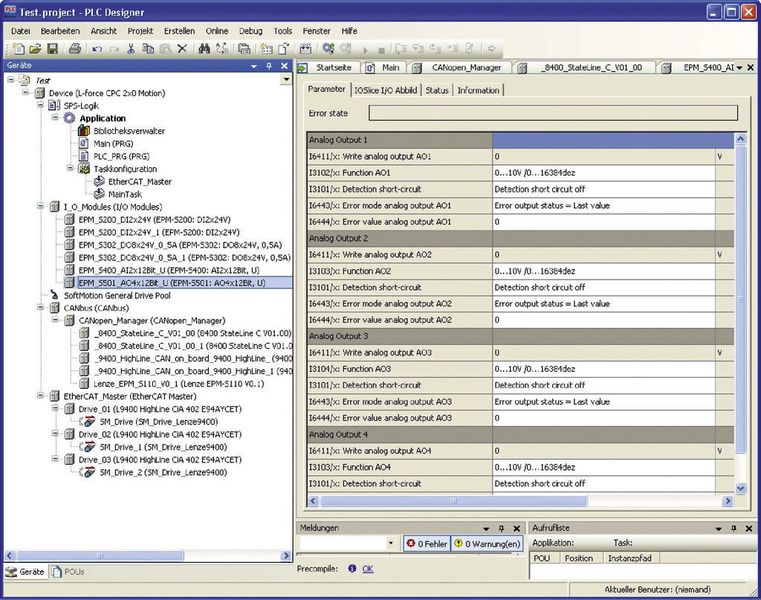Close the Meldungen panel
761x600 pixels.
click(x=517, y=528)
